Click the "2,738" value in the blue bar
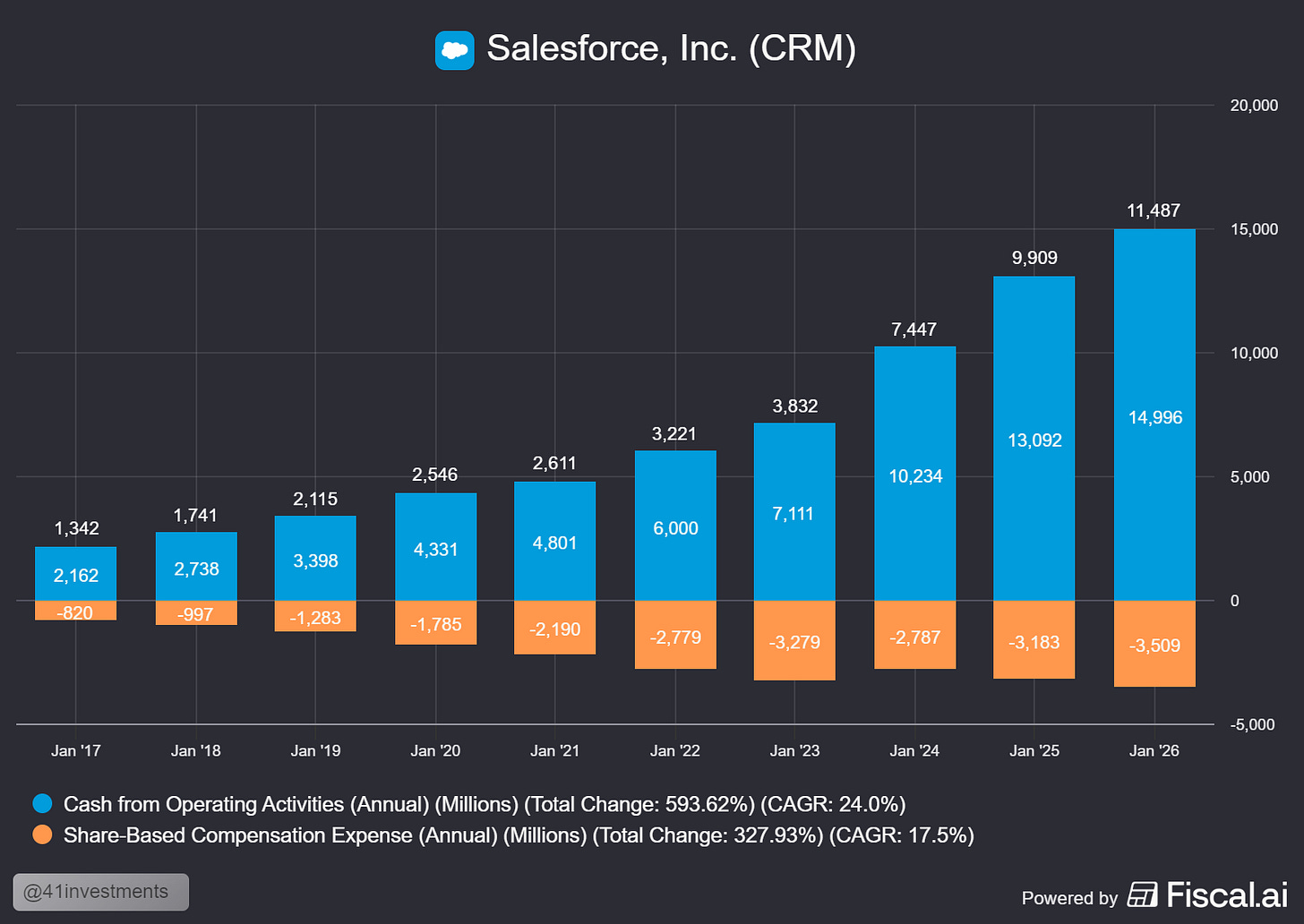1304x924 pixels. point(196,569)
